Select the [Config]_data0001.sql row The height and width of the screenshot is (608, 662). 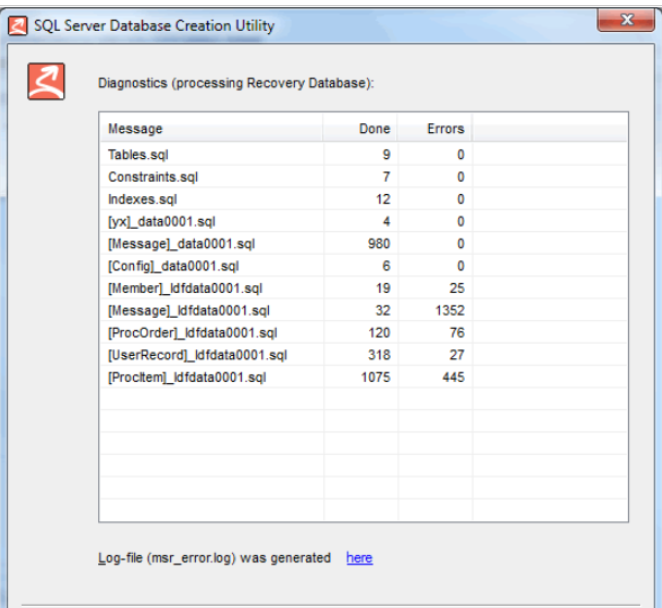tap(364, 266)
